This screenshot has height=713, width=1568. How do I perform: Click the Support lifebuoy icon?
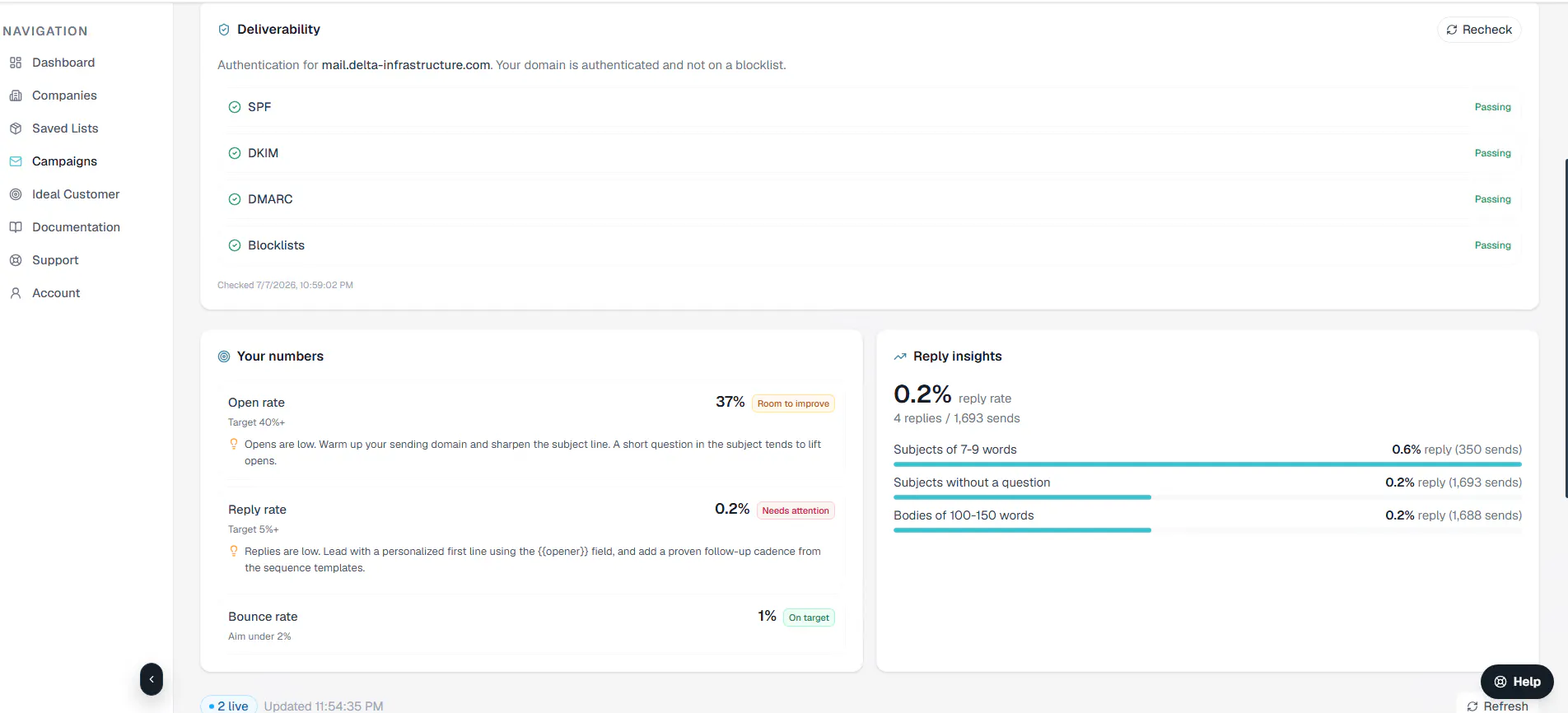point(16,260)
